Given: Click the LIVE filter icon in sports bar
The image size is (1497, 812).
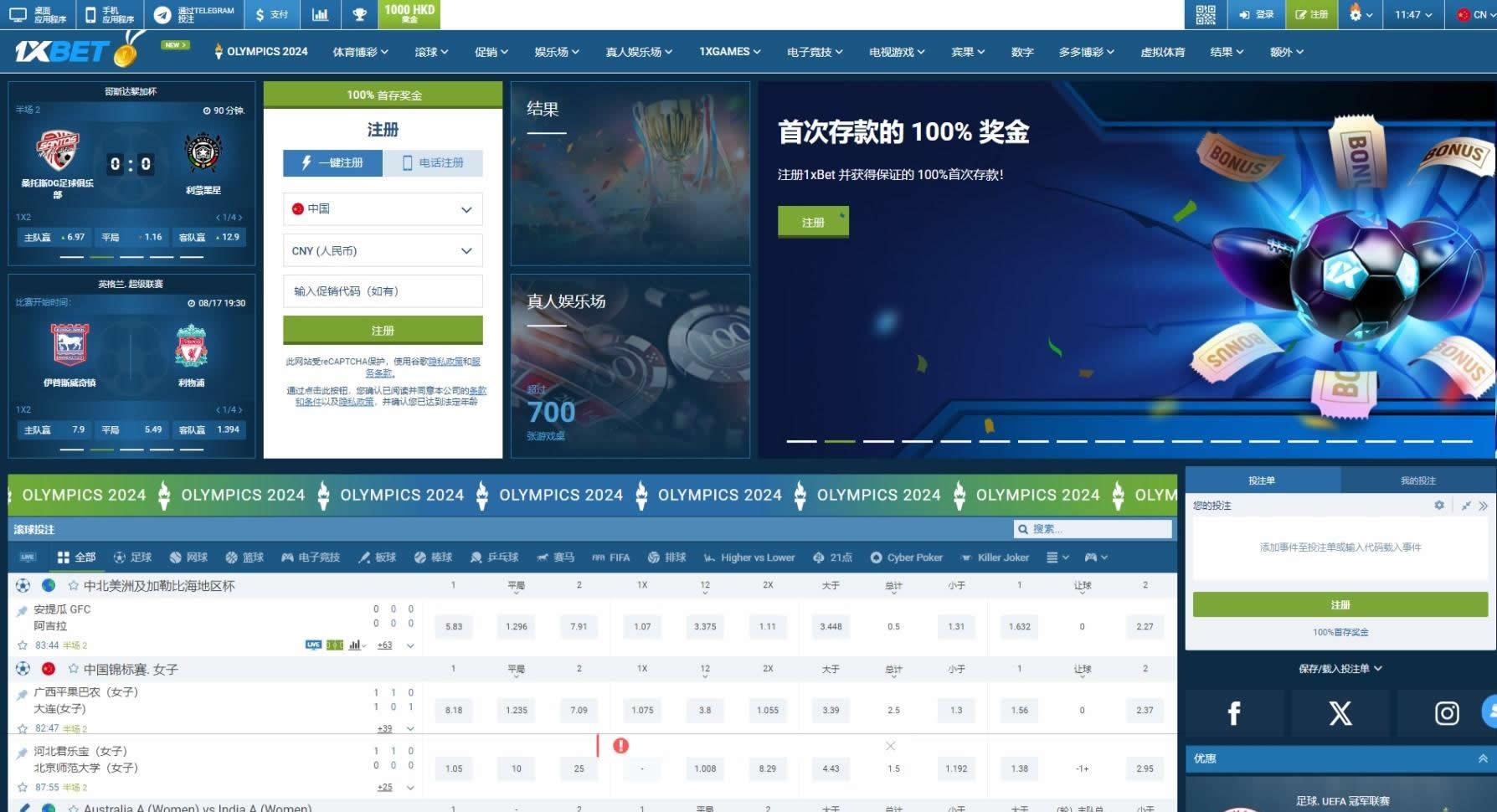Looking at the screenshot, I should tap(28, 558).
